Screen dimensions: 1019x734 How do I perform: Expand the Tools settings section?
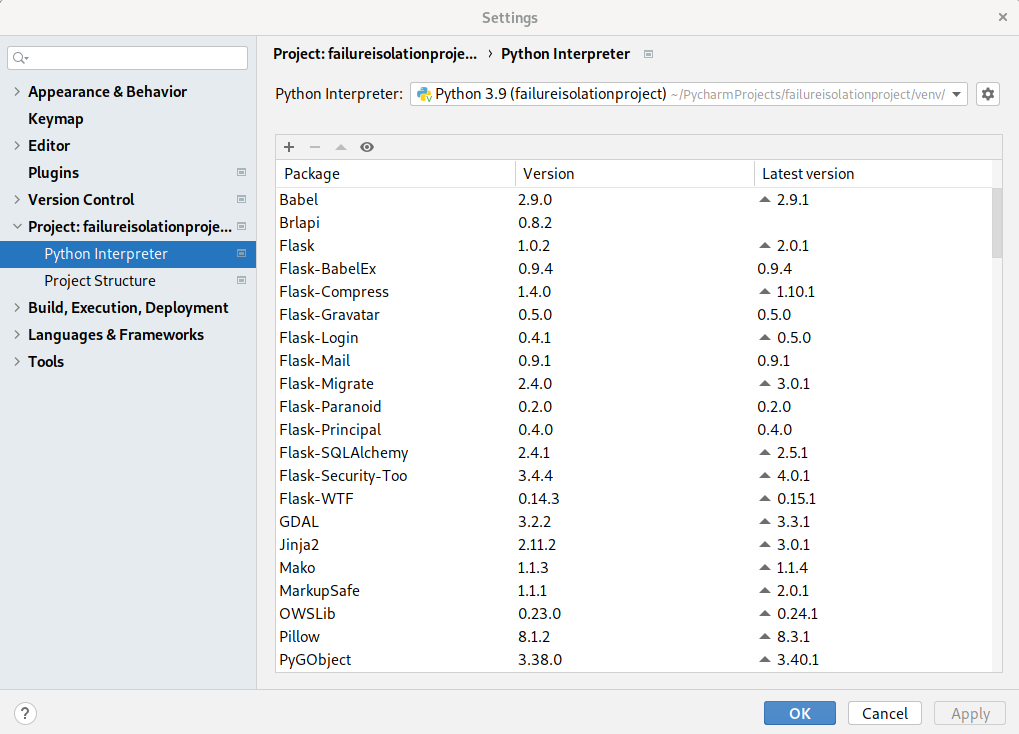tap(17, 361)
